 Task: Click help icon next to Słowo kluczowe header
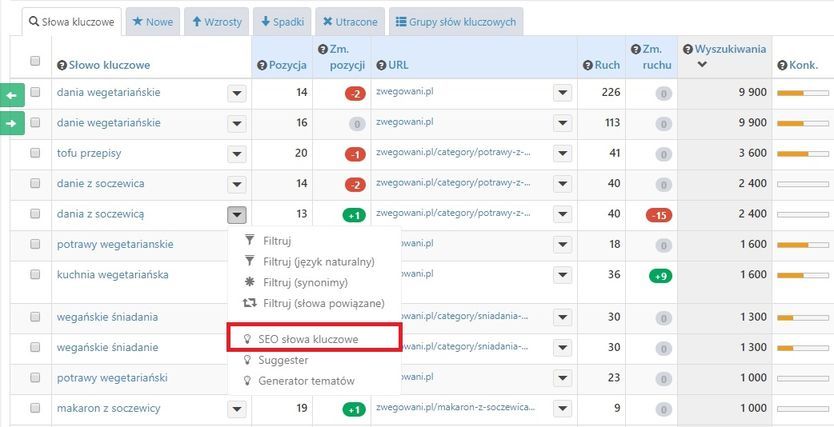pyautogui.click(x=61, y=65)
